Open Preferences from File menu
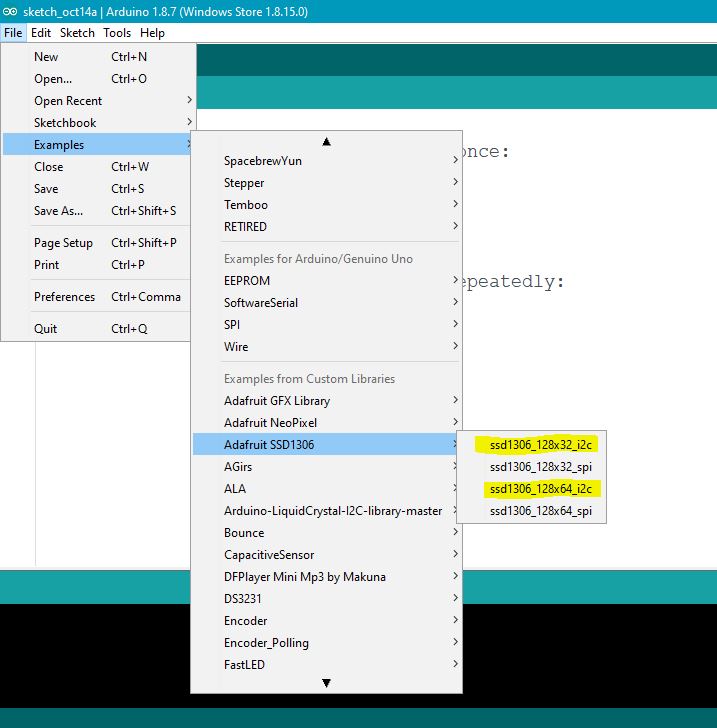This screenshot has width=717, height=728. click(97, 297)
